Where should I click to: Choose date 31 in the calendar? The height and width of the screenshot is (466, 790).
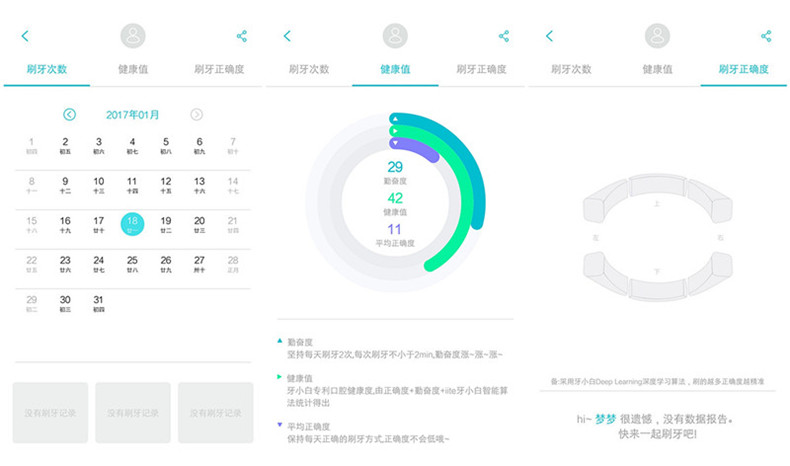(x=98, y=302)
